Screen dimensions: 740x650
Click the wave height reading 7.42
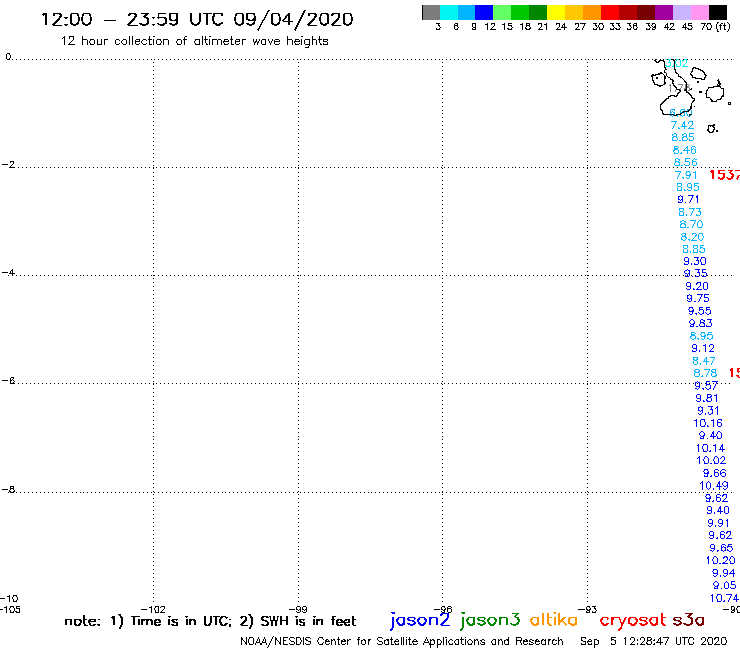(682, 125)
